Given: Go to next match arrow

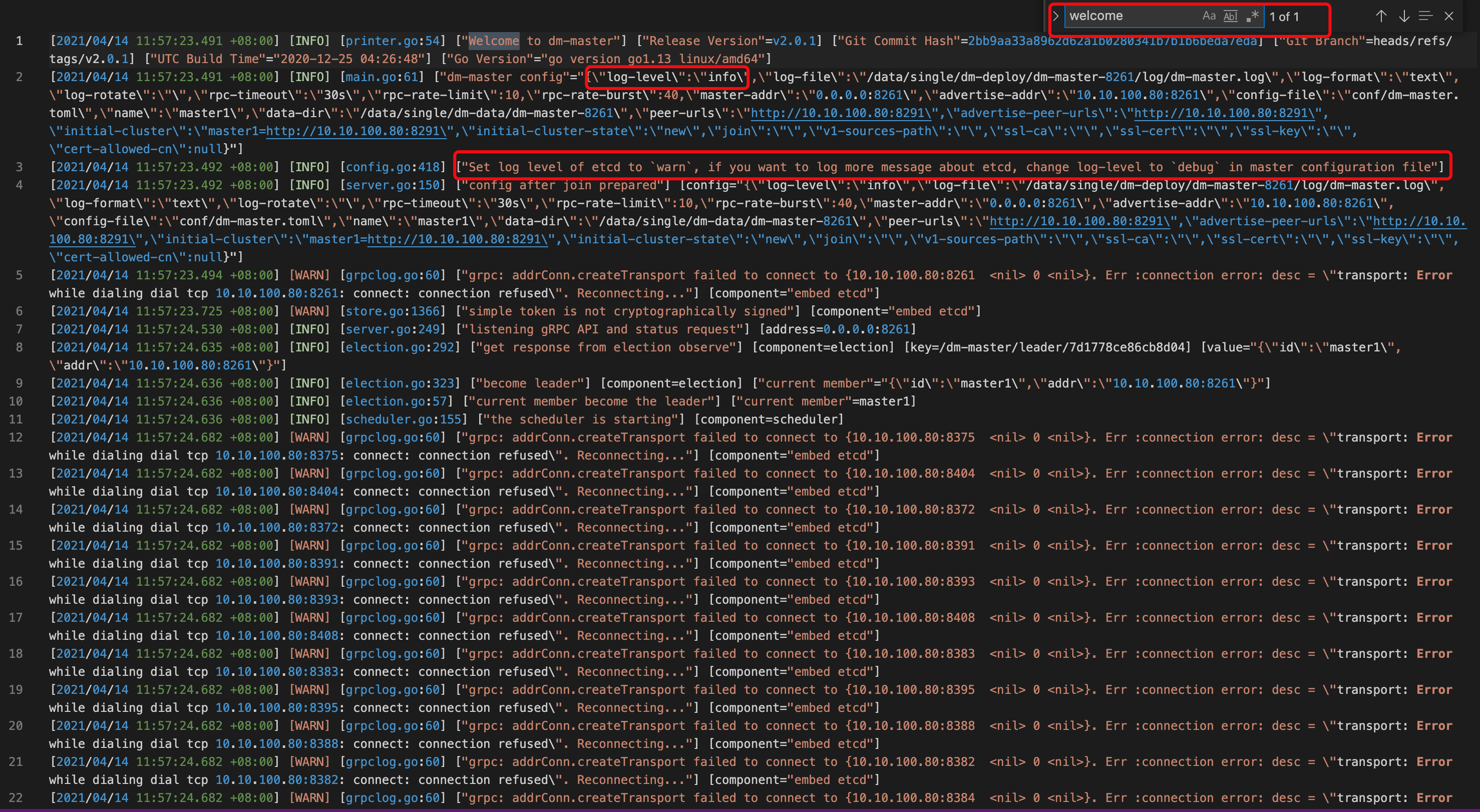Looking at the screenshot, I should (x=1403, y=16).
